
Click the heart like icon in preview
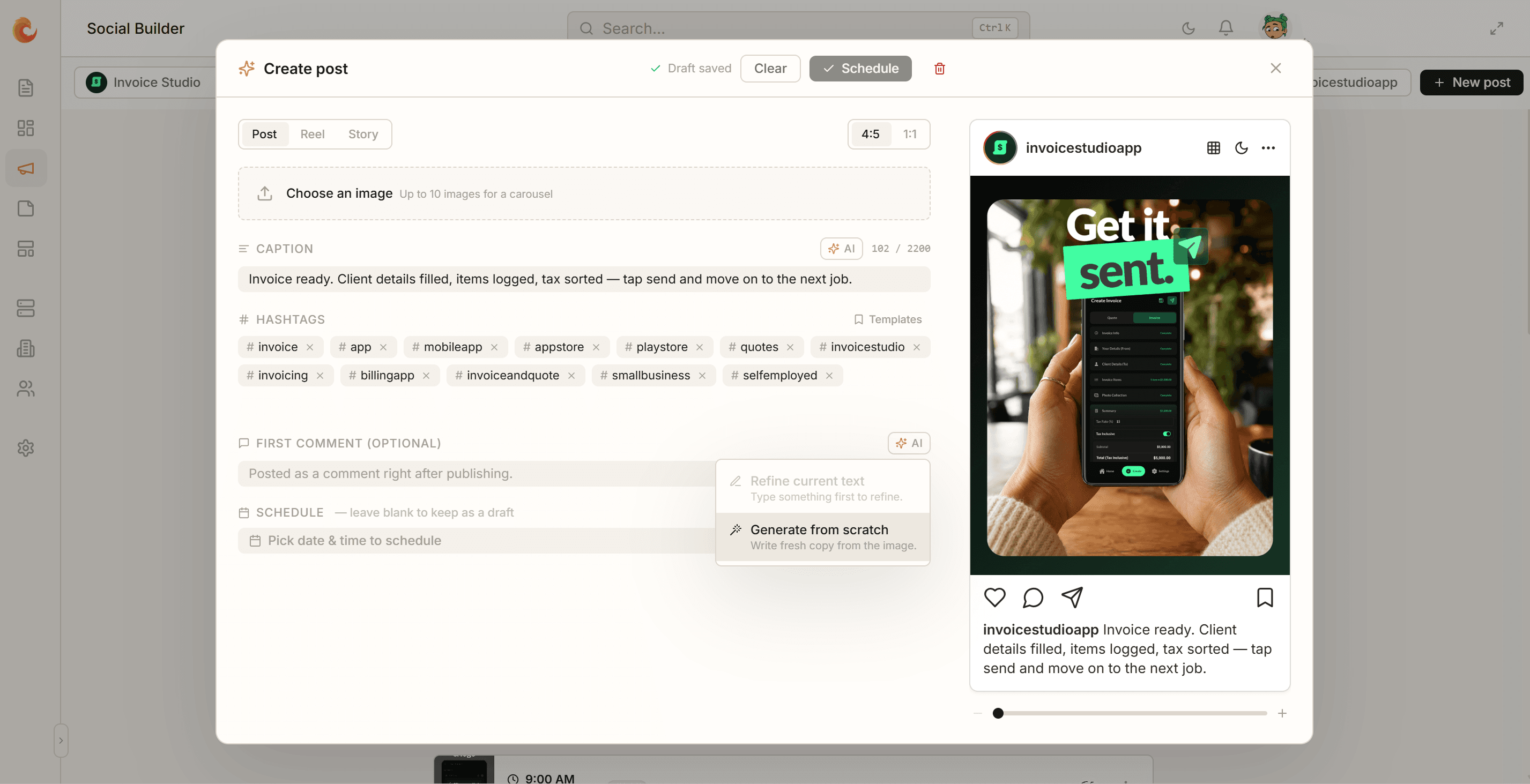tap(994, 598)
